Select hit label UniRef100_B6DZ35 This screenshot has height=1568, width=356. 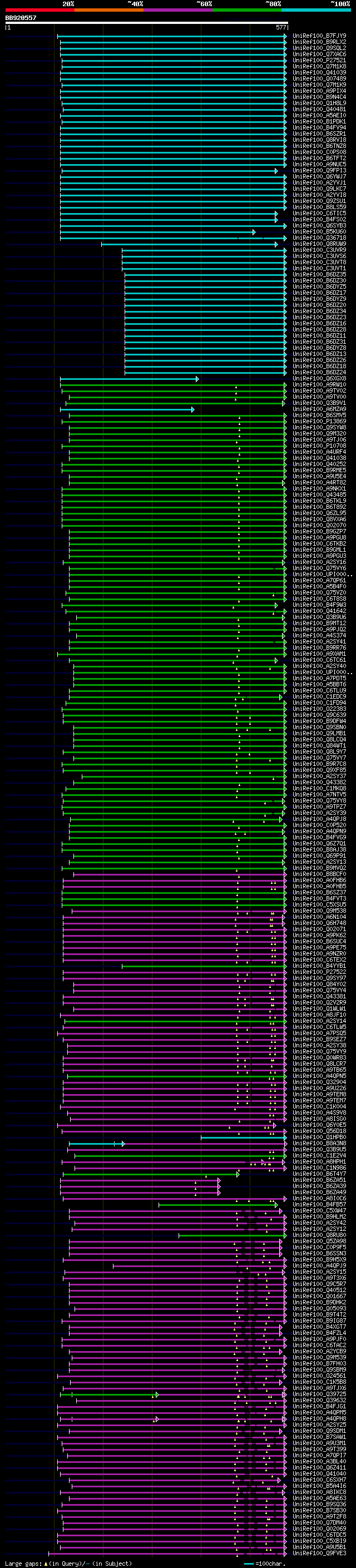[319, 275]
